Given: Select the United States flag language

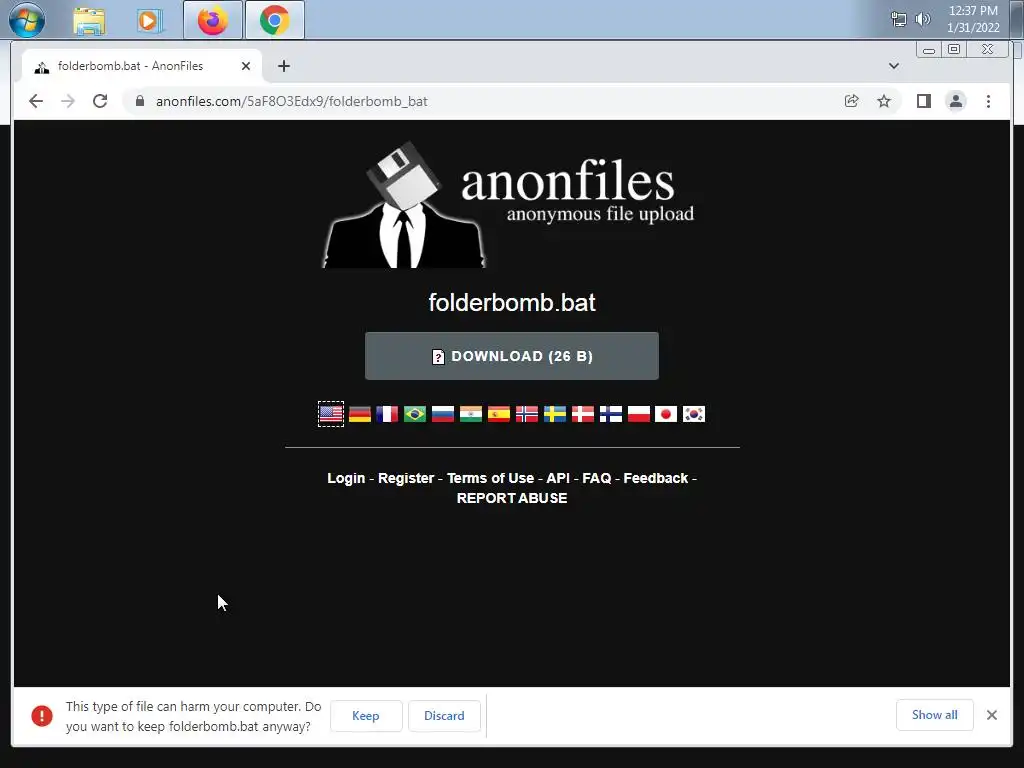Looking at the screenshot, I should coord(331,414).
